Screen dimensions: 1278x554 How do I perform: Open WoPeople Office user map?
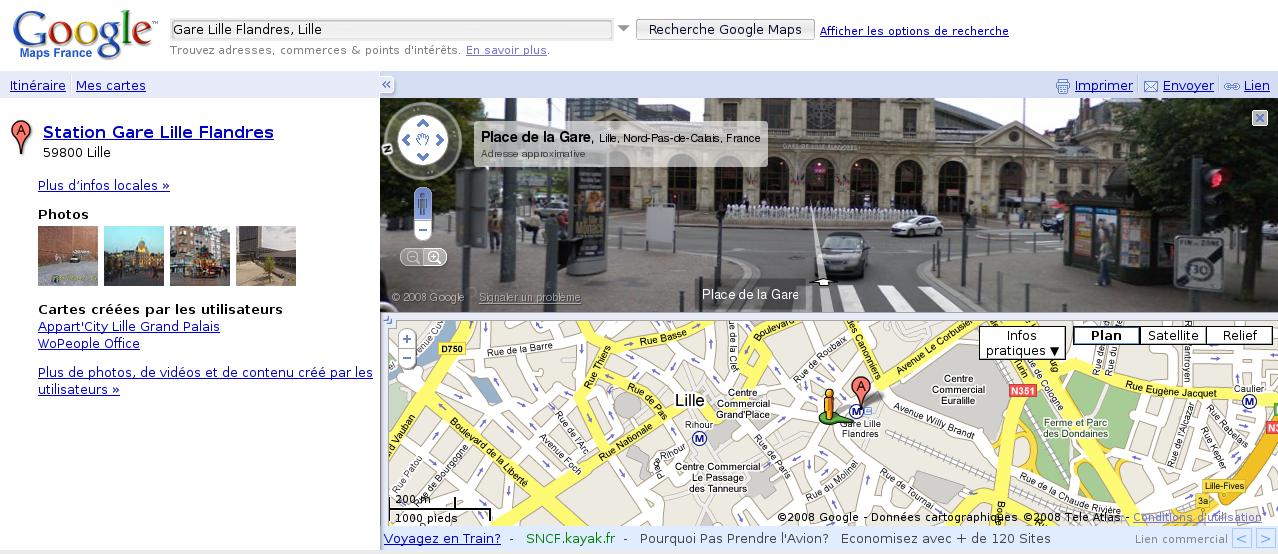(89, 344)
